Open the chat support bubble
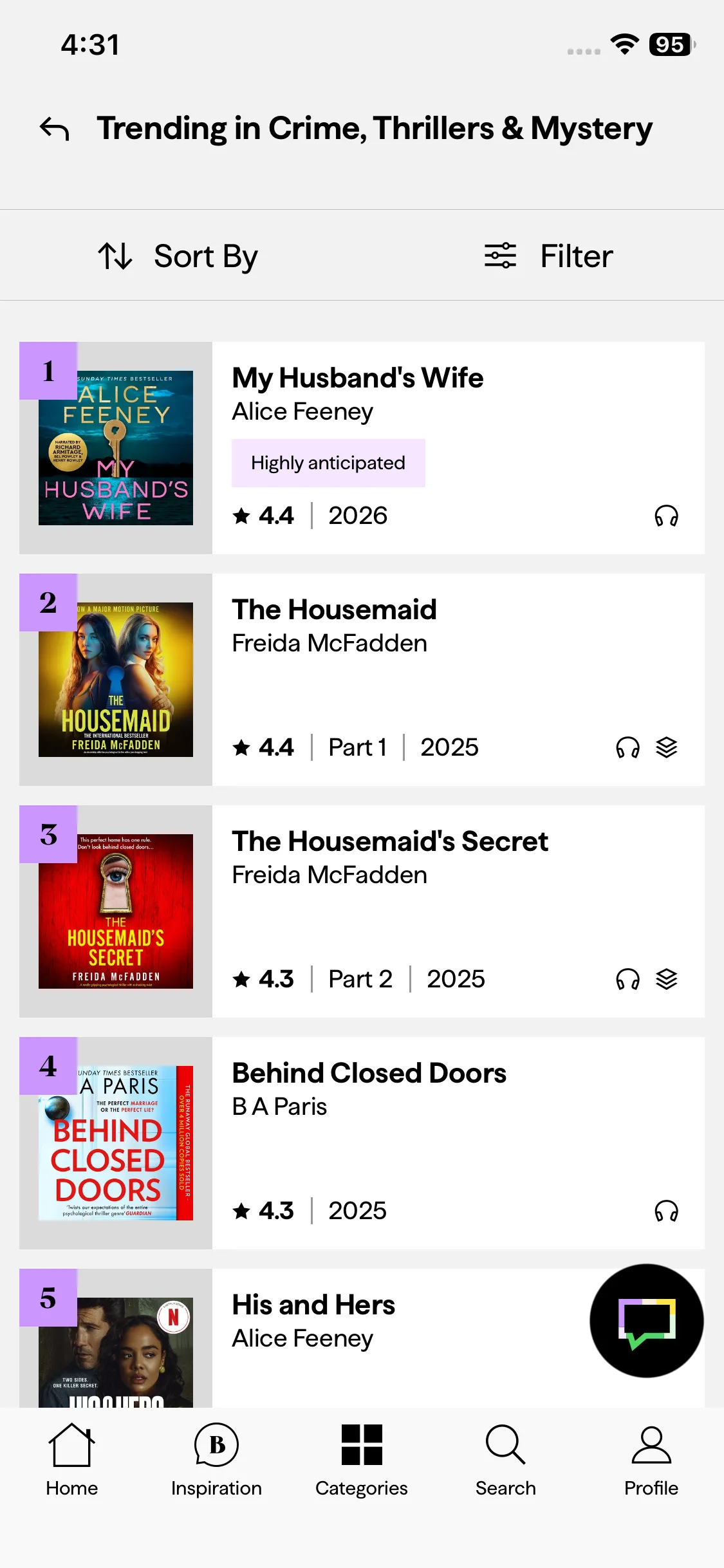 [x=646, y=1320]
